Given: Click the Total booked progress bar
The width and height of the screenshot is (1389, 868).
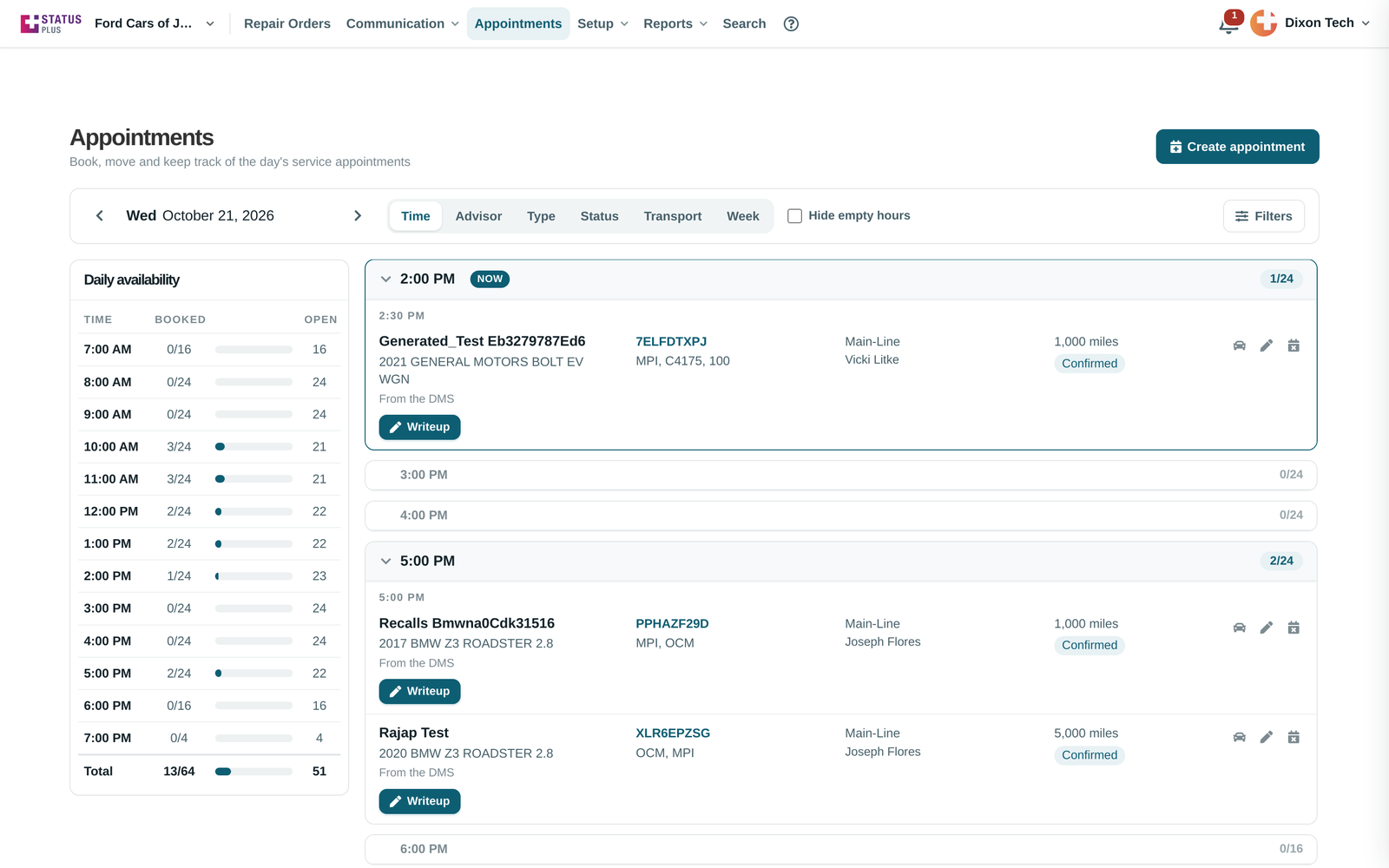Looking at the screenshot, I should (x=253, y=772).
